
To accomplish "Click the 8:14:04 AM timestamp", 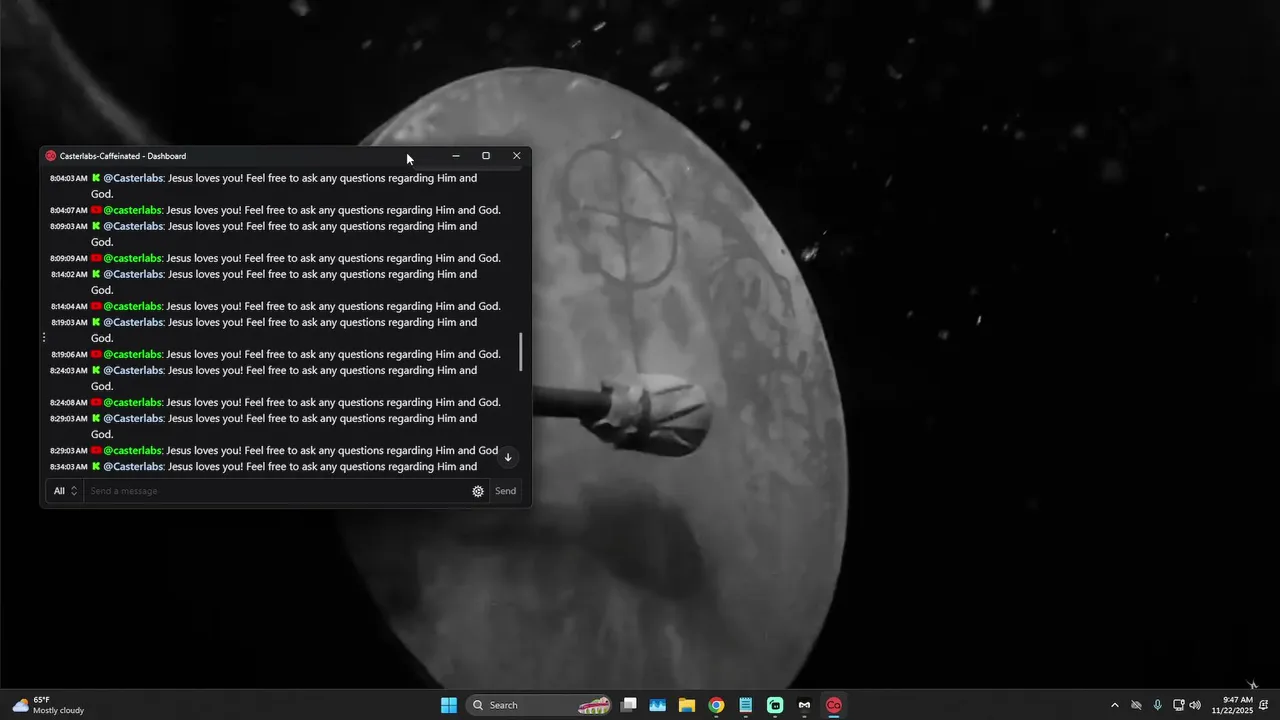I will 69,307.
